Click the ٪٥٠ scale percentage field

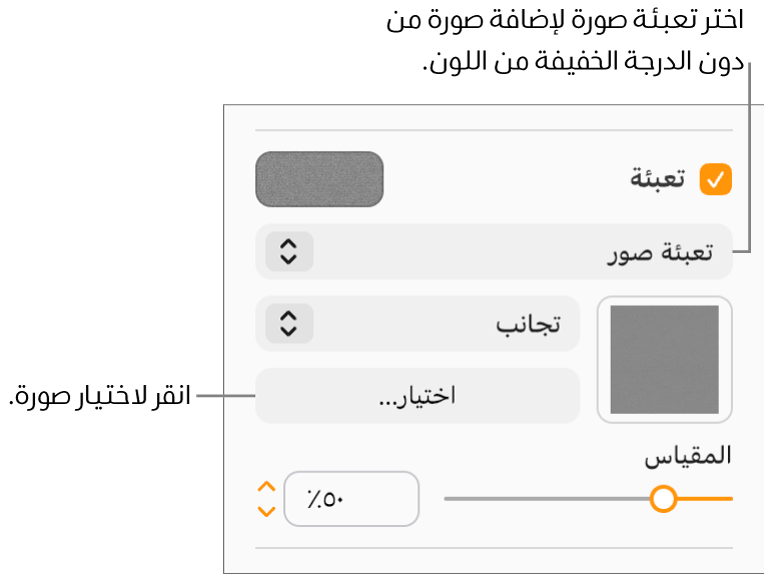[351, 498]
